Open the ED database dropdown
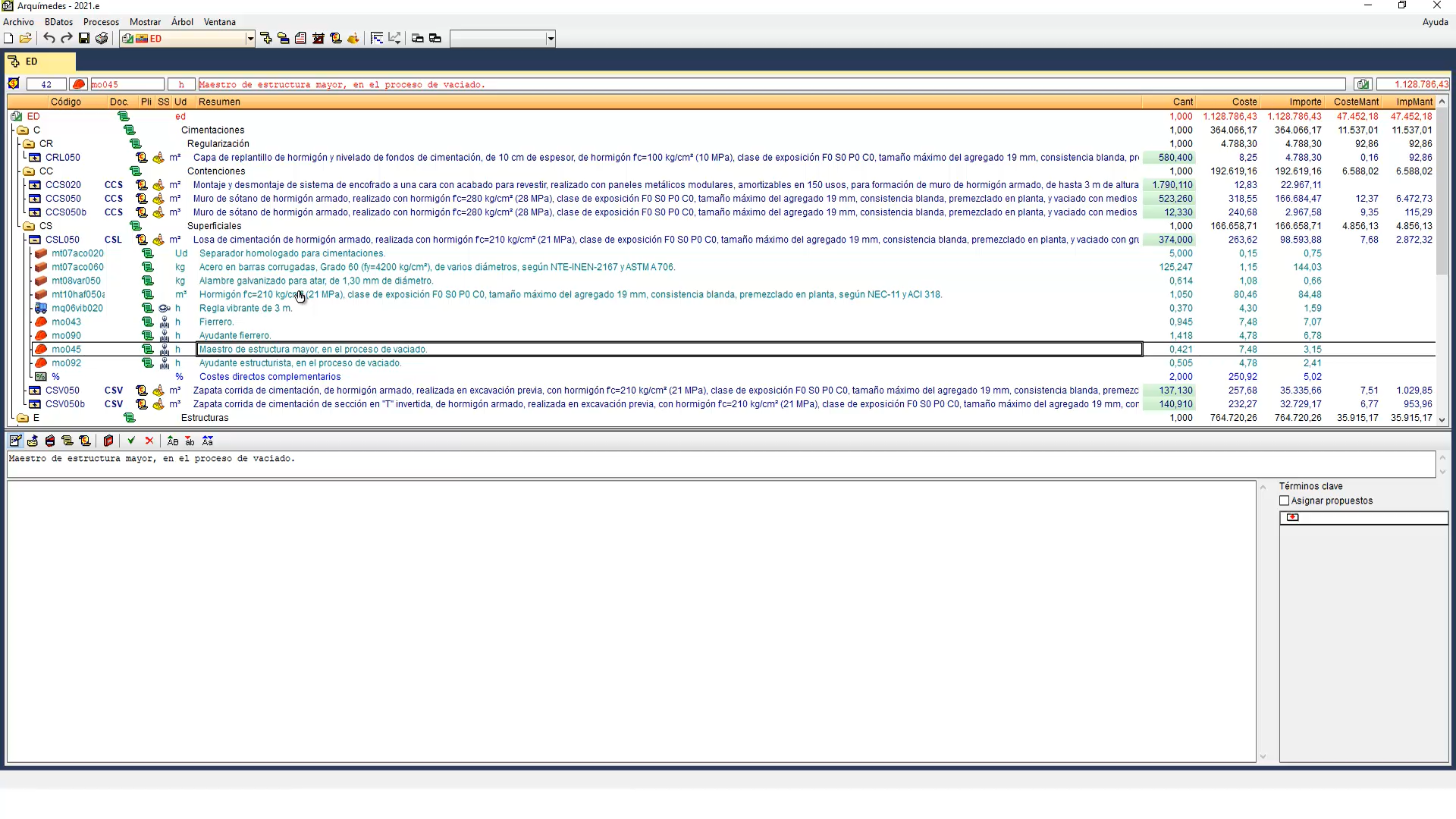This screenshot has width=1456, height=819. [x=249, y=39]
